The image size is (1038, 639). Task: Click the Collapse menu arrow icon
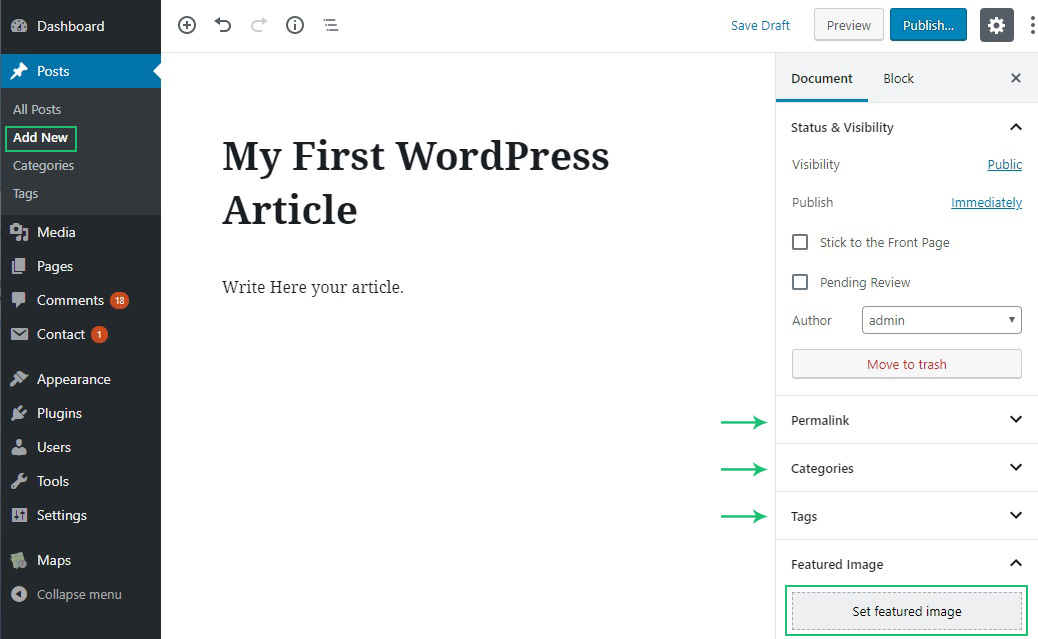click(19, 594)
